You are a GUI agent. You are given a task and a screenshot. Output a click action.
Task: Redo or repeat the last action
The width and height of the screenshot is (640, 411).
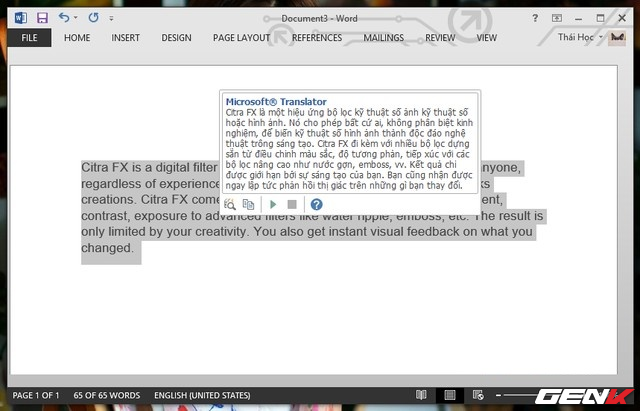pyautogui.click(x=93, y=17)
